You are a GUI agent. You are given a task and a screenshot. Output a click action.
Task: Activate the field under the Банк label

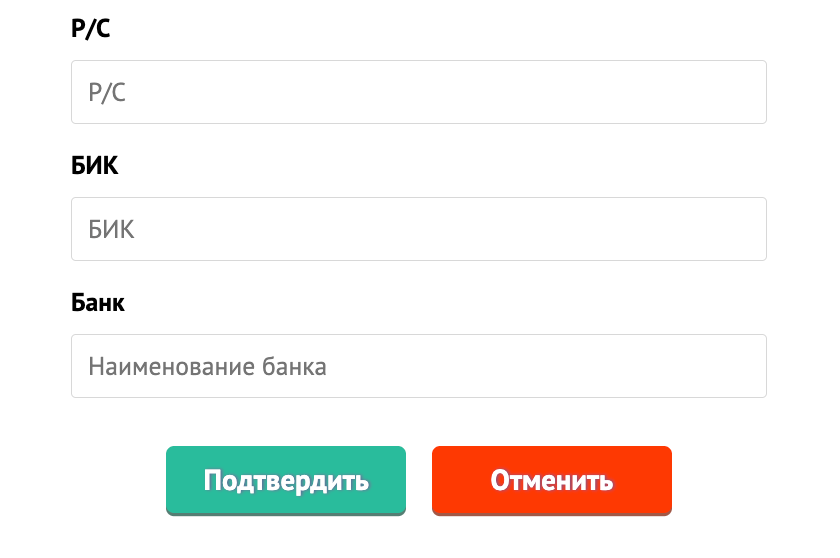(418, 366)
